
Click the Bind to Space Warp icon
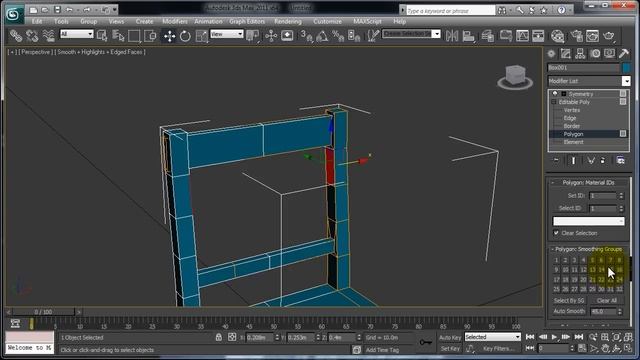pyautogui.click(x=49, y=36)
